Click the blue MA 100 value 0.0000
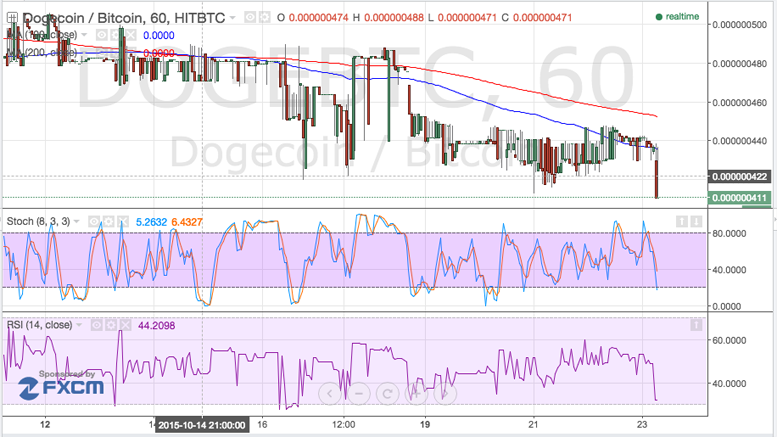 (159, 35)
